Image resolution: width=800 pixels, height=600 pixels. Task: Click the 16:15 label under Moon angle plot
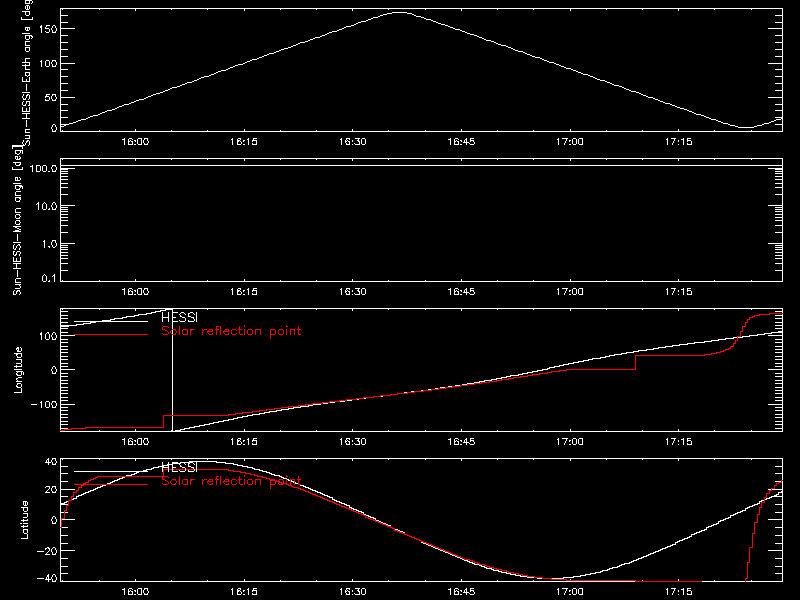[244, 292]
